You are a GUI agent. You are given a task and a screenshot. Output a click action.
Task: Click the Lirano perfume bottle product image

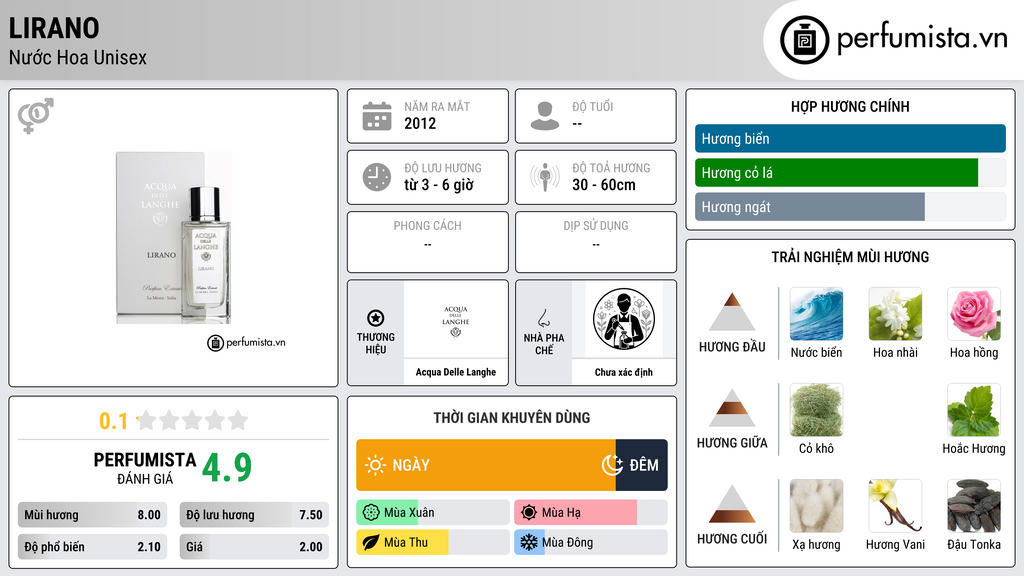(174, 238)
